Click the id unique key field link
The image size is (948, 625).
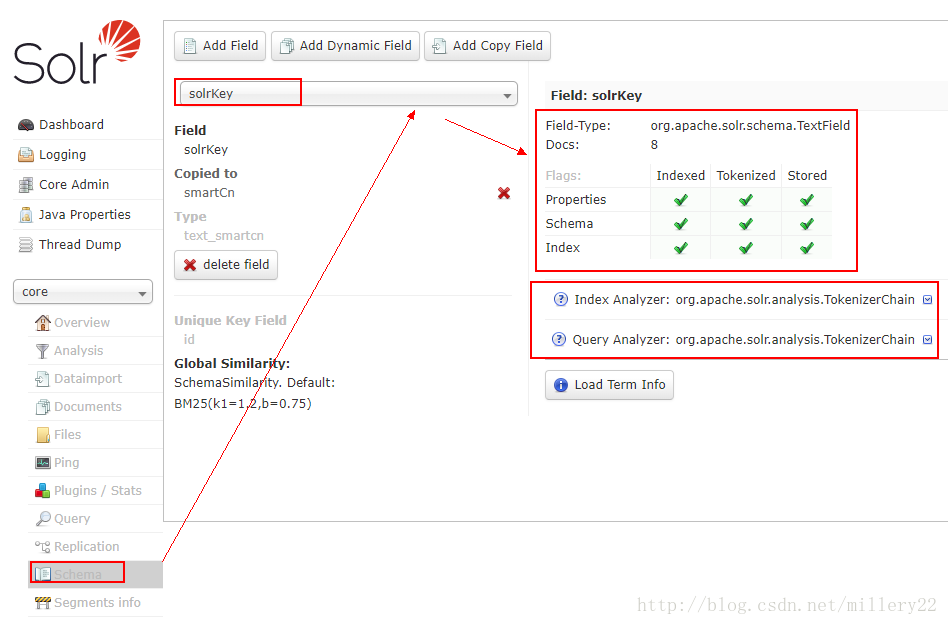[189, 340]
